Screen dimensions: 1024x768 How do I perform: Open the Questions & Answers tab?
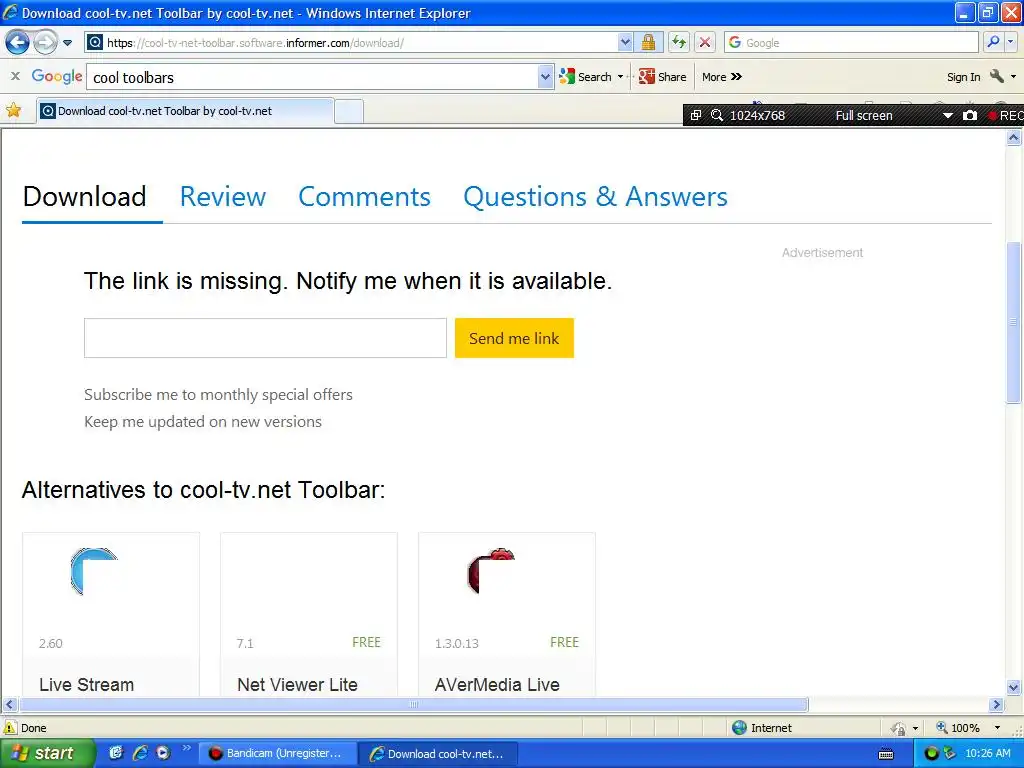click(x=596, y=197)
